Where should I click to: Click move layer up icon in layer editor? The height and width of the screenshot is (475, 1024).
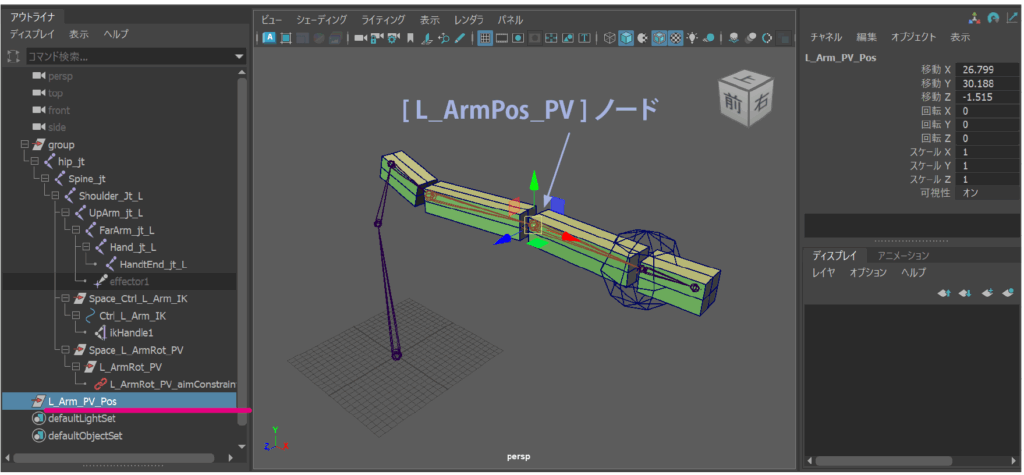(x=943, y=293)
